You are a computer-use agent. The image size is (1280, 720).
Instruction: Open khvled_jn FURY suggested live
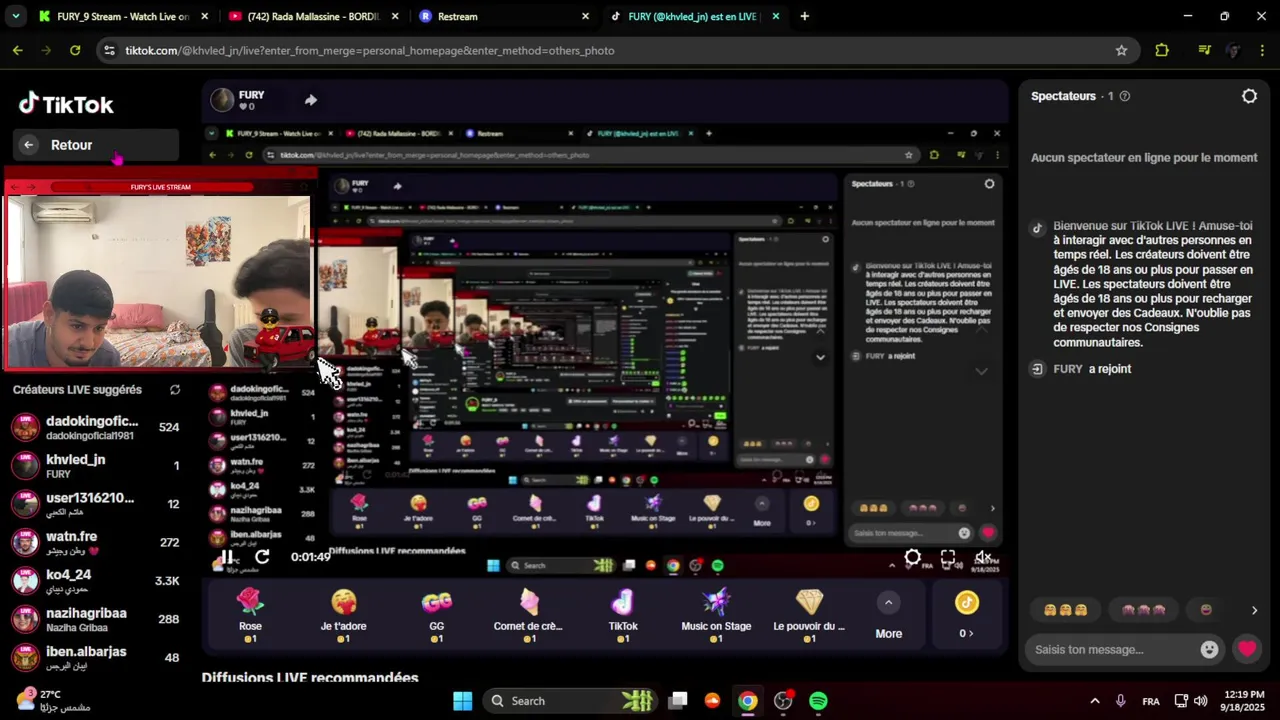point(96,466)
